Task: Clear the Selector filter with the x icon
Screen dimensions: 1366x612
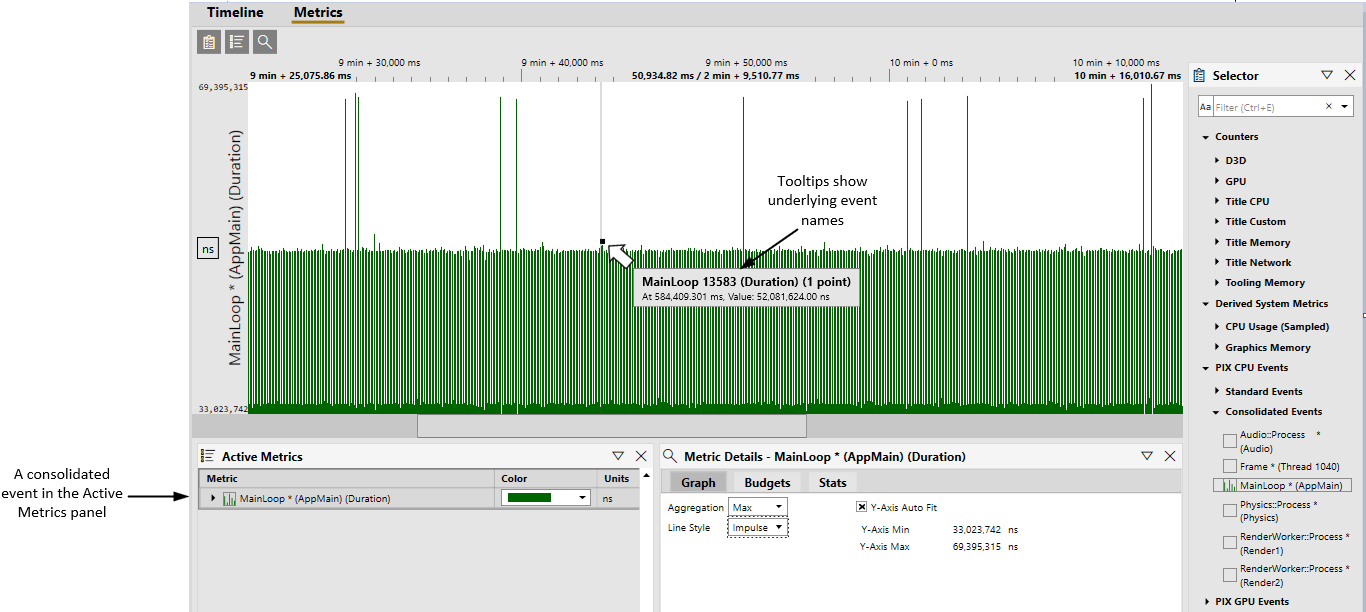Action: [x=1329, y=106]
